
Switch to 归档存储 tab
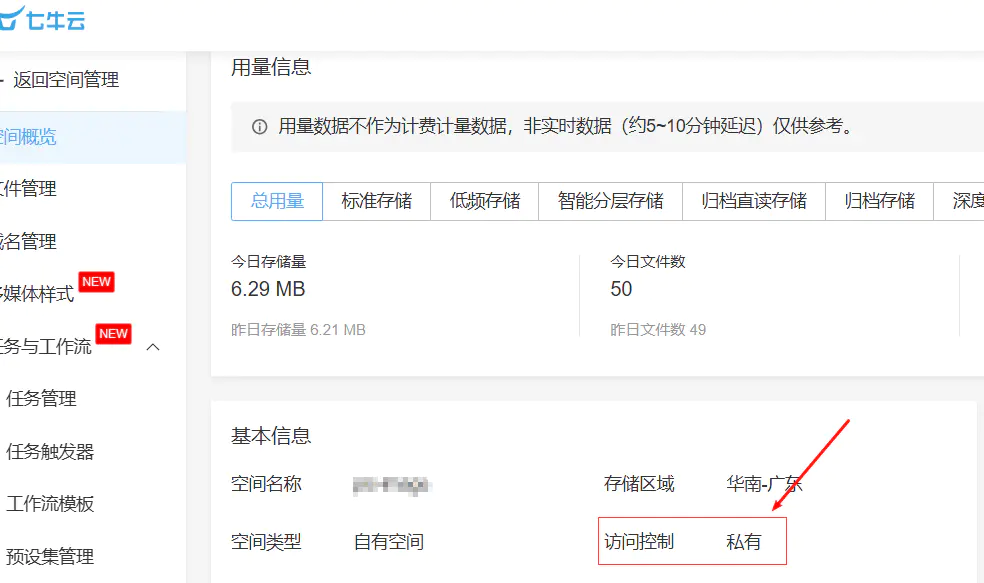tap(880, 201)
